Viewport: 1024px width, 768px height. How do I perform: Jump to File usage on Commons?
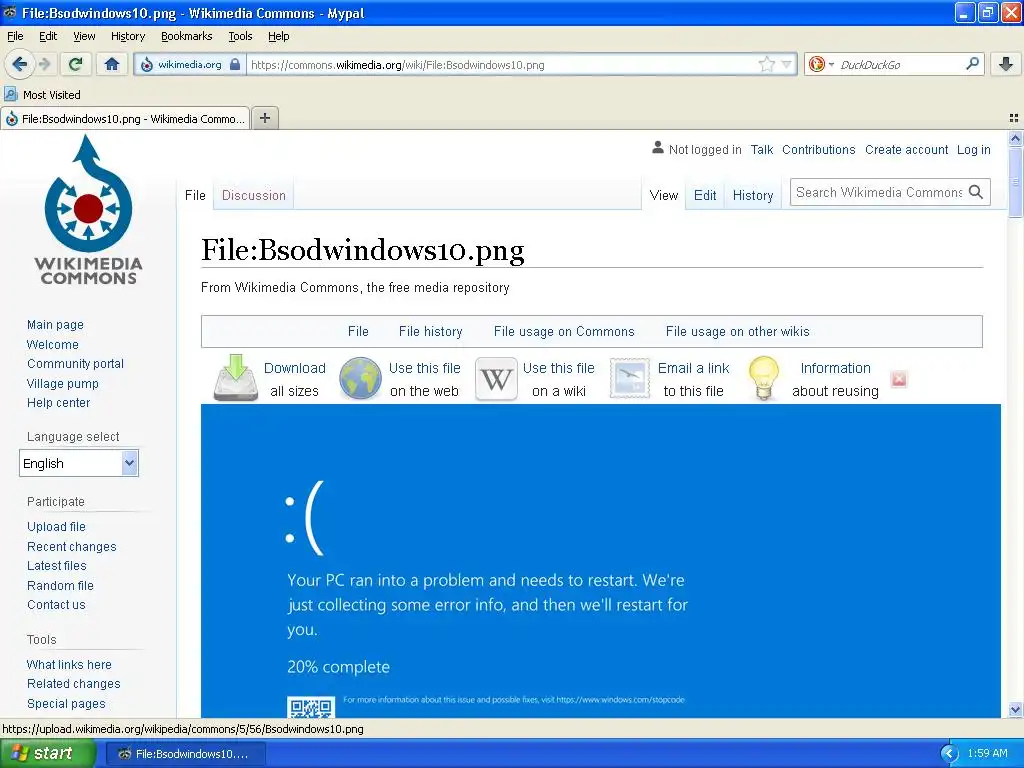(564, 331)
